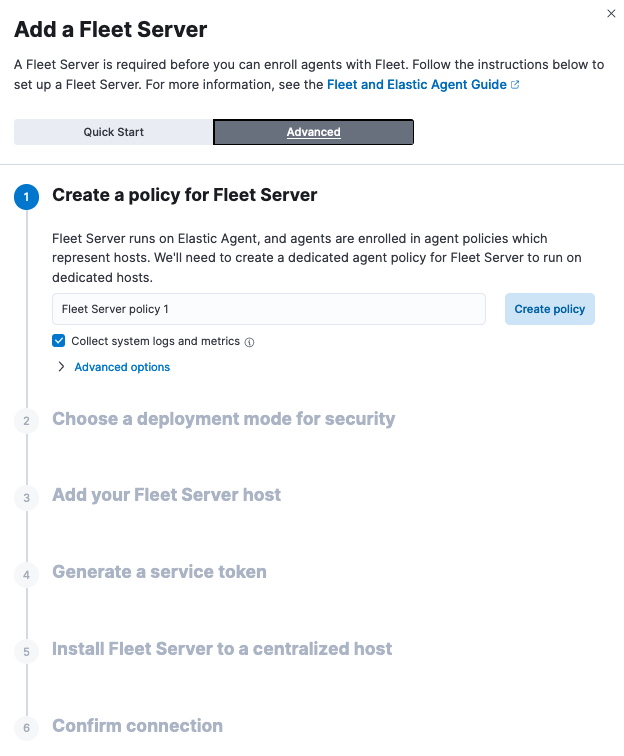
Task: Uncheck Collect system logs and metrics
Action: click(x=59, y=341)
